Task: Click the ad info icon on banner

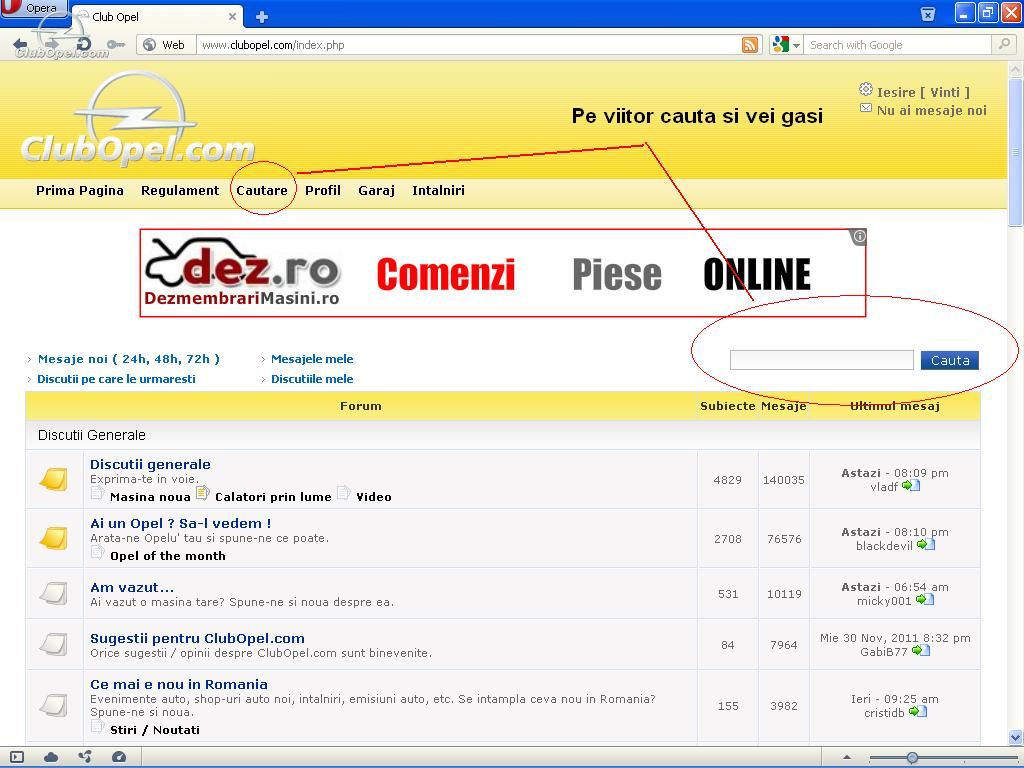Action: pos(859,236)
